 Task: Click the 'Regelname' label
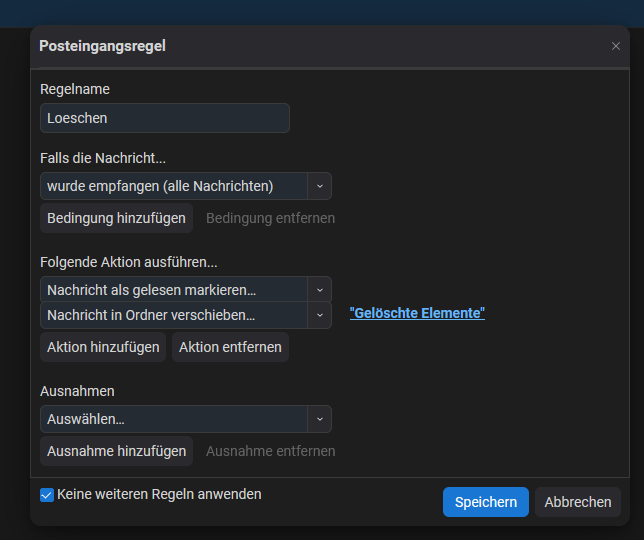click(75, 89)
